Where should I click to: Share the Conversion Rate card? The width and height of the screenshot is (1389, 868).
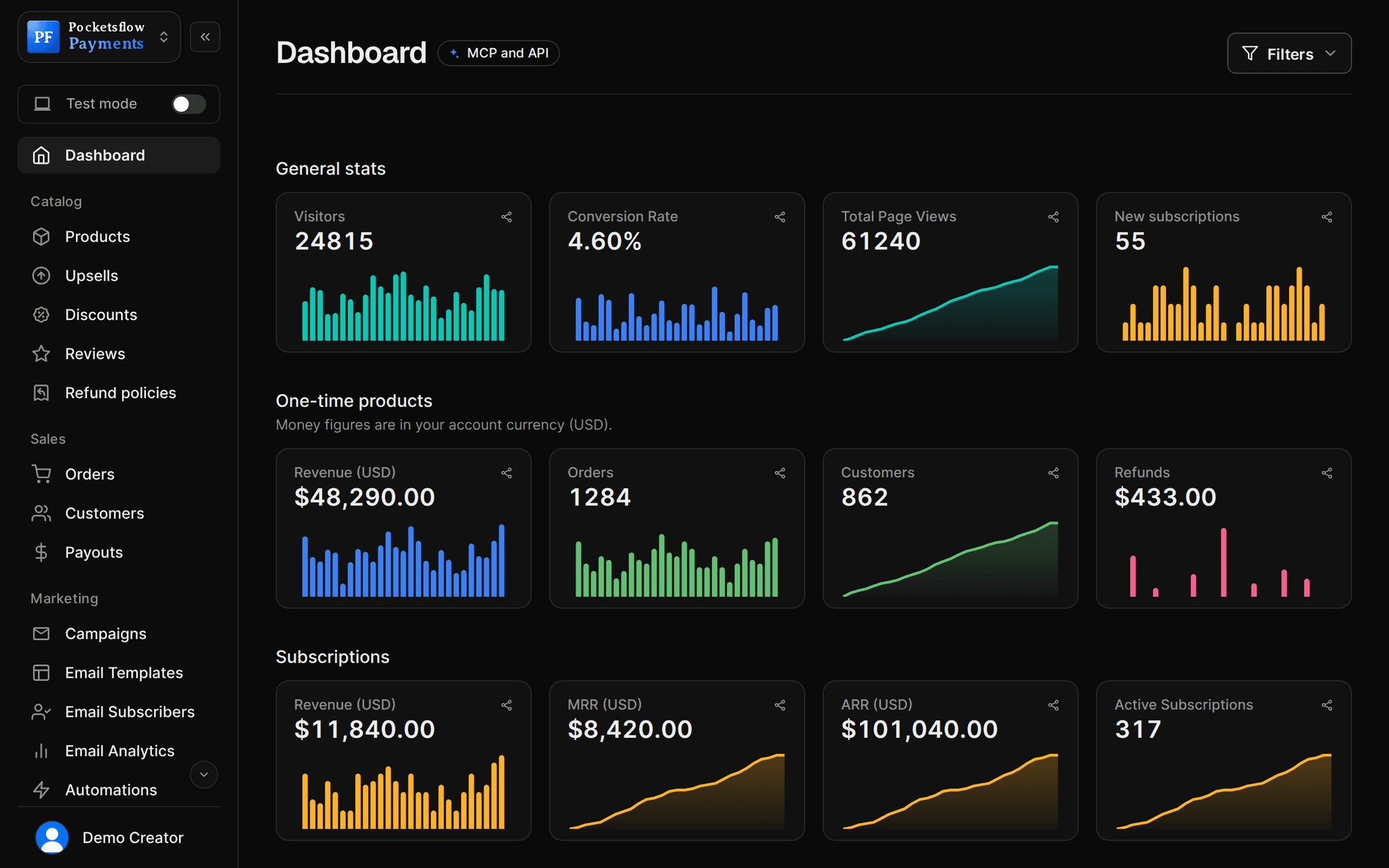click(780, 217)
